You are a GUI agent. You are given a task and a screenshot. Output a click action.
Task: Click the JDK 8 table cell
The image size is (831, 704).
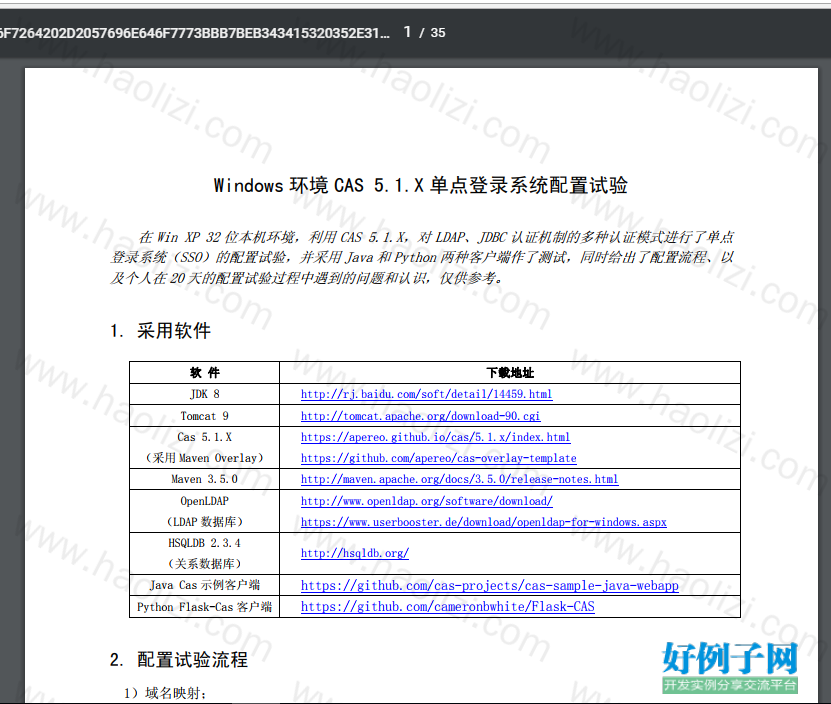[205, 394]
